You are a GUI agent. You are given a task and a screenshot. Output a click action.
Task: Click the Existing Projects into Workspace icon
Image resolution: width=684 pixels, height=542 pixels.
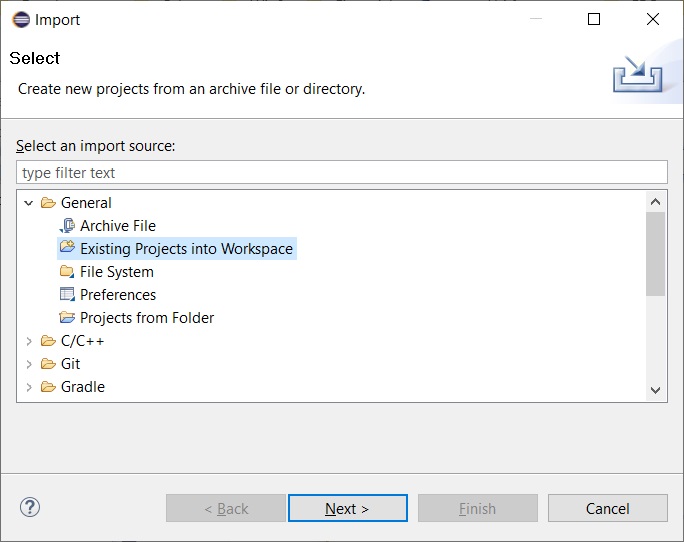67,247
